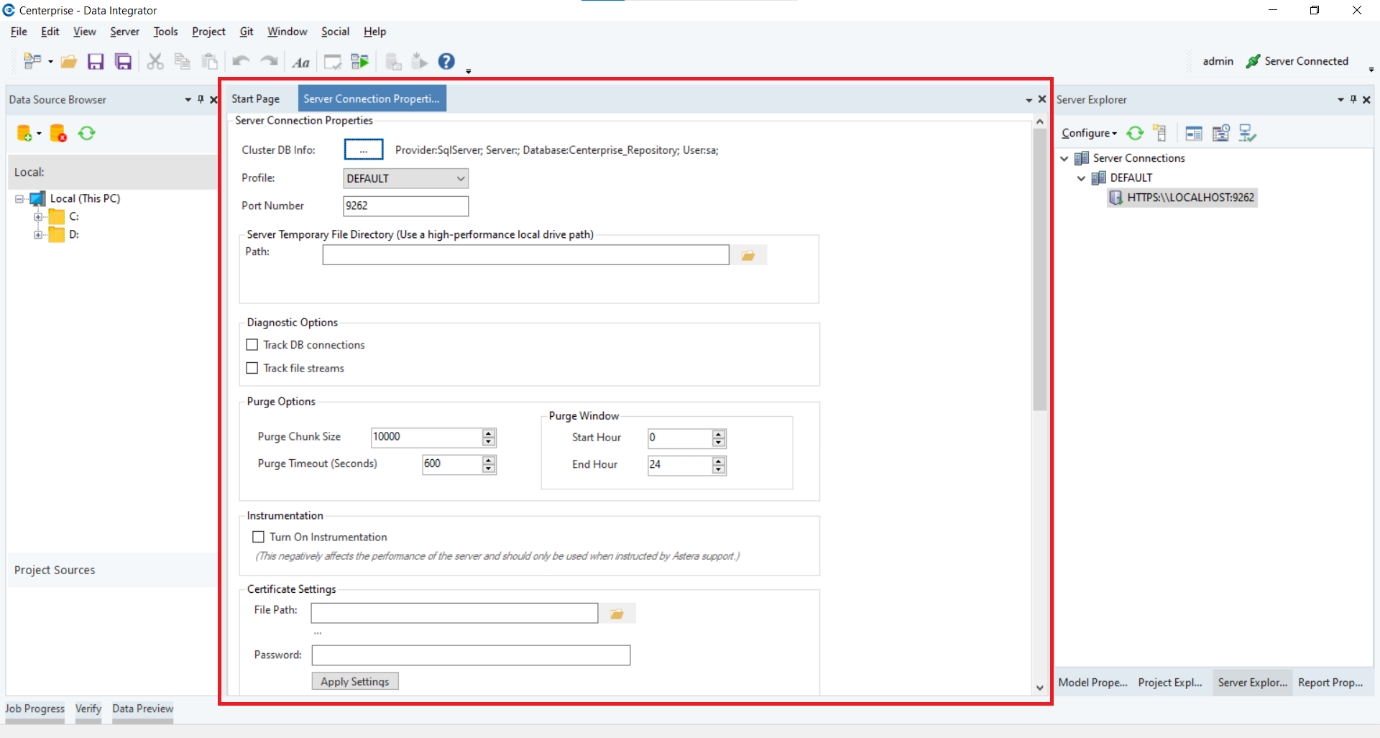This screenshot has width=1380, height=738.
Task: Open the Configure dropdown in Server Explorer
Action: click(x=1088, y=133)
